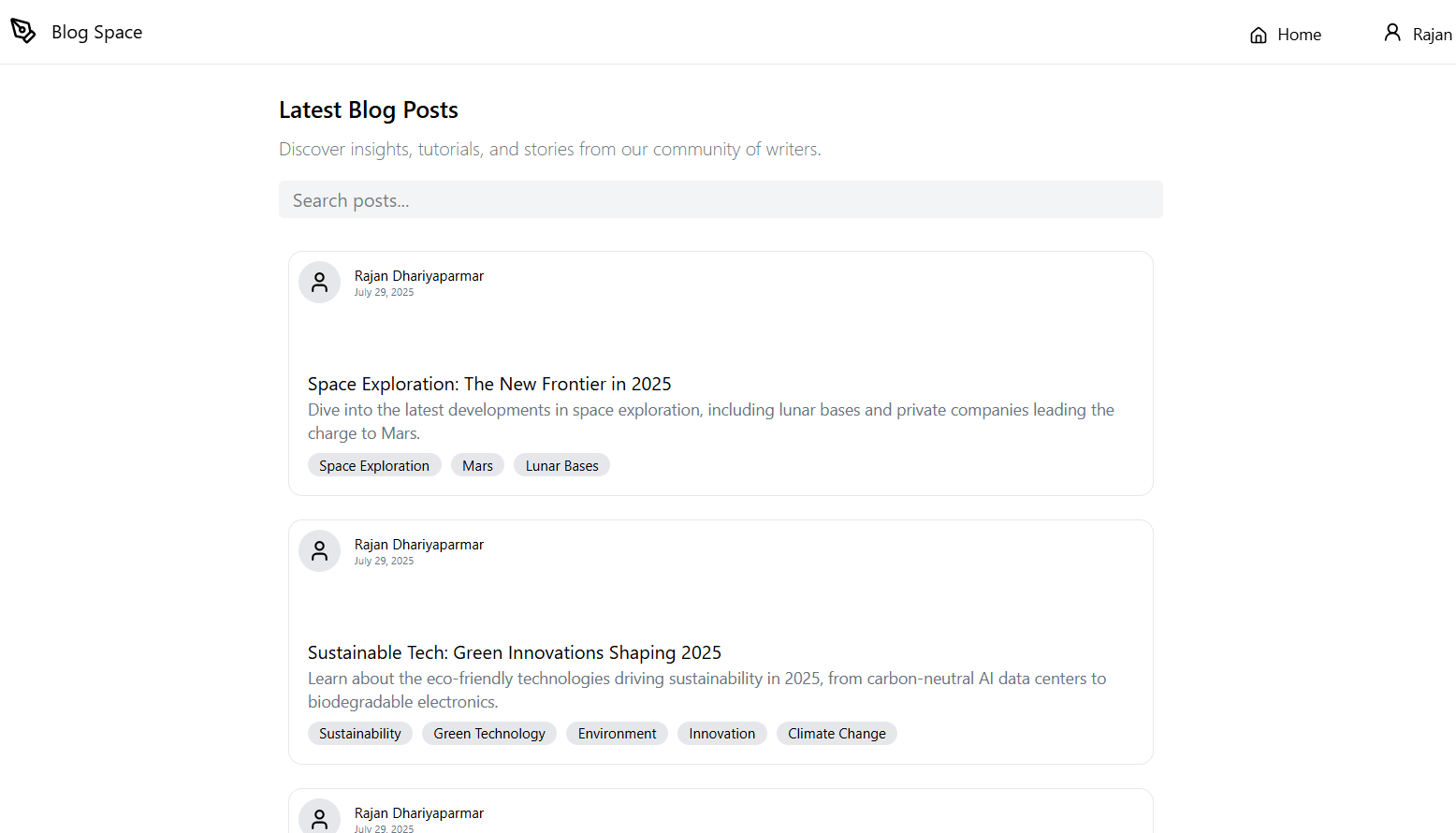The width and height of the screenshot is (1456, 833).
Task: Select the Sustainability tag
Action: coord(360,734)
